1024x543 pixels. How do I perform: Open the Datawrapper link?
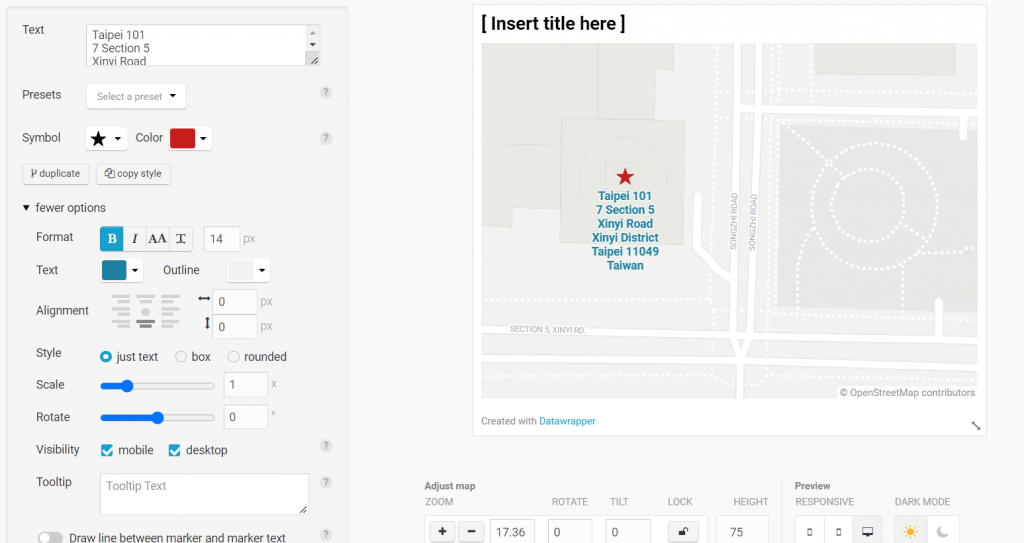(x=567, y=421)
